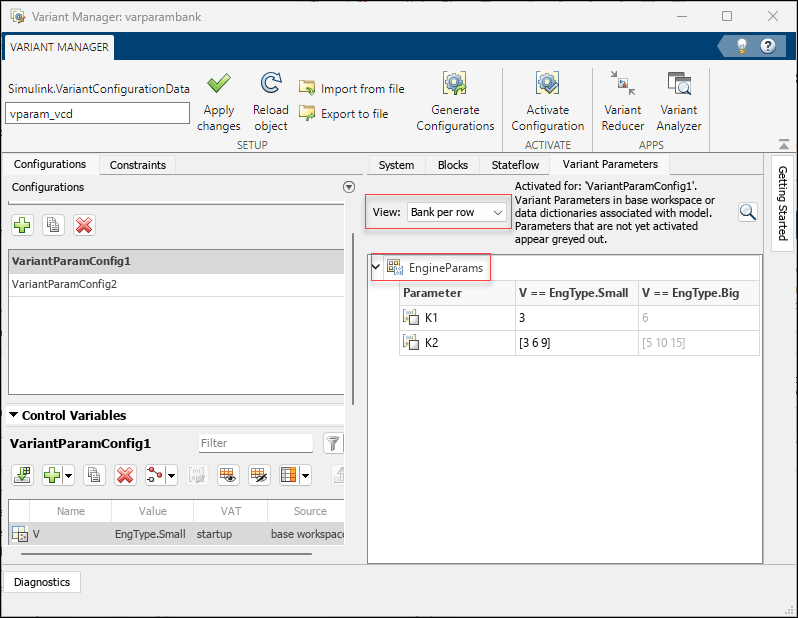Click the table columns view icon
798x618 pixels.
coord(289,475)
